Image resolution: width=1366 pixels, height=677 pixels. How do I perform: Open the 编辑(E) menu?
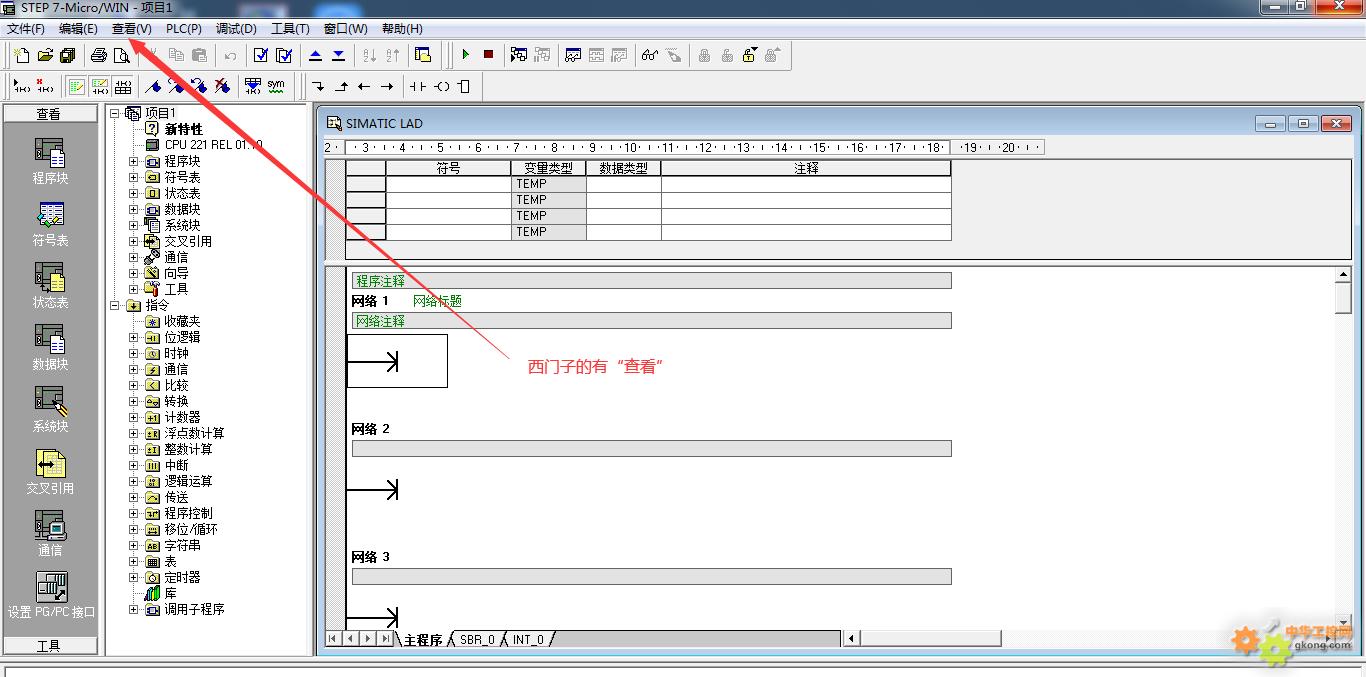click(x=78, y=29)
